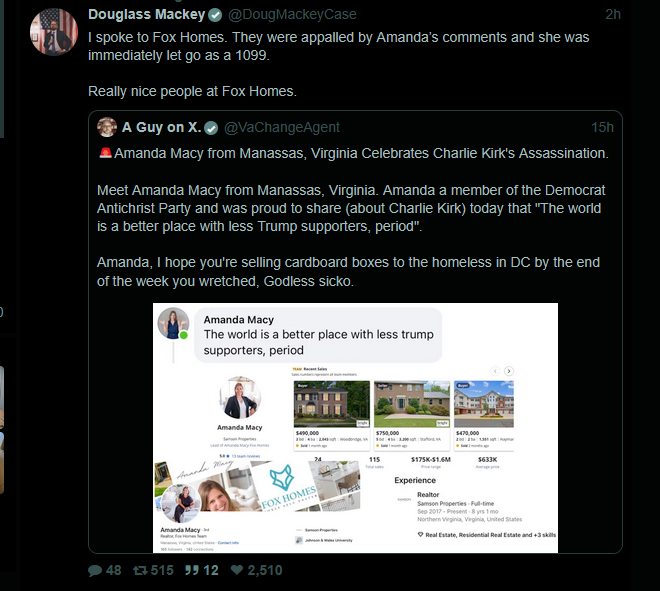Open the @VaChangeAgent handle
This screenshot has height=591, width=660.
(x=282, y=128)
